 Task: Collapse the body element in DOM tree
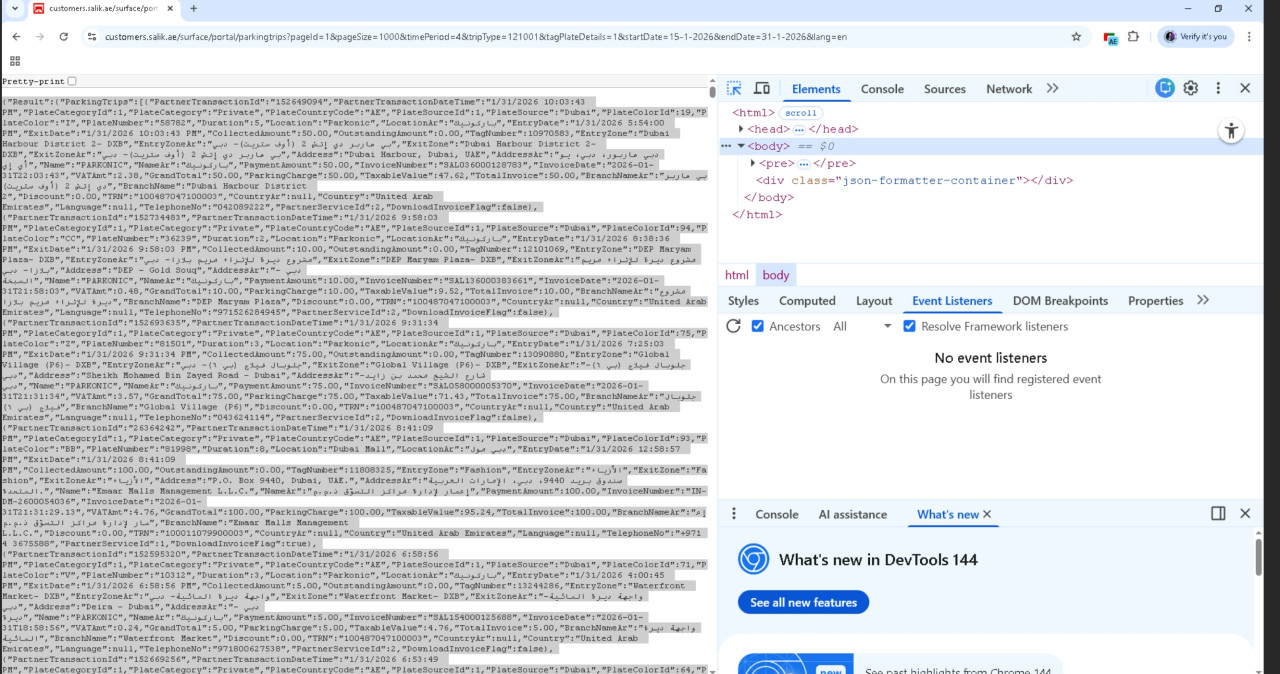741,146
